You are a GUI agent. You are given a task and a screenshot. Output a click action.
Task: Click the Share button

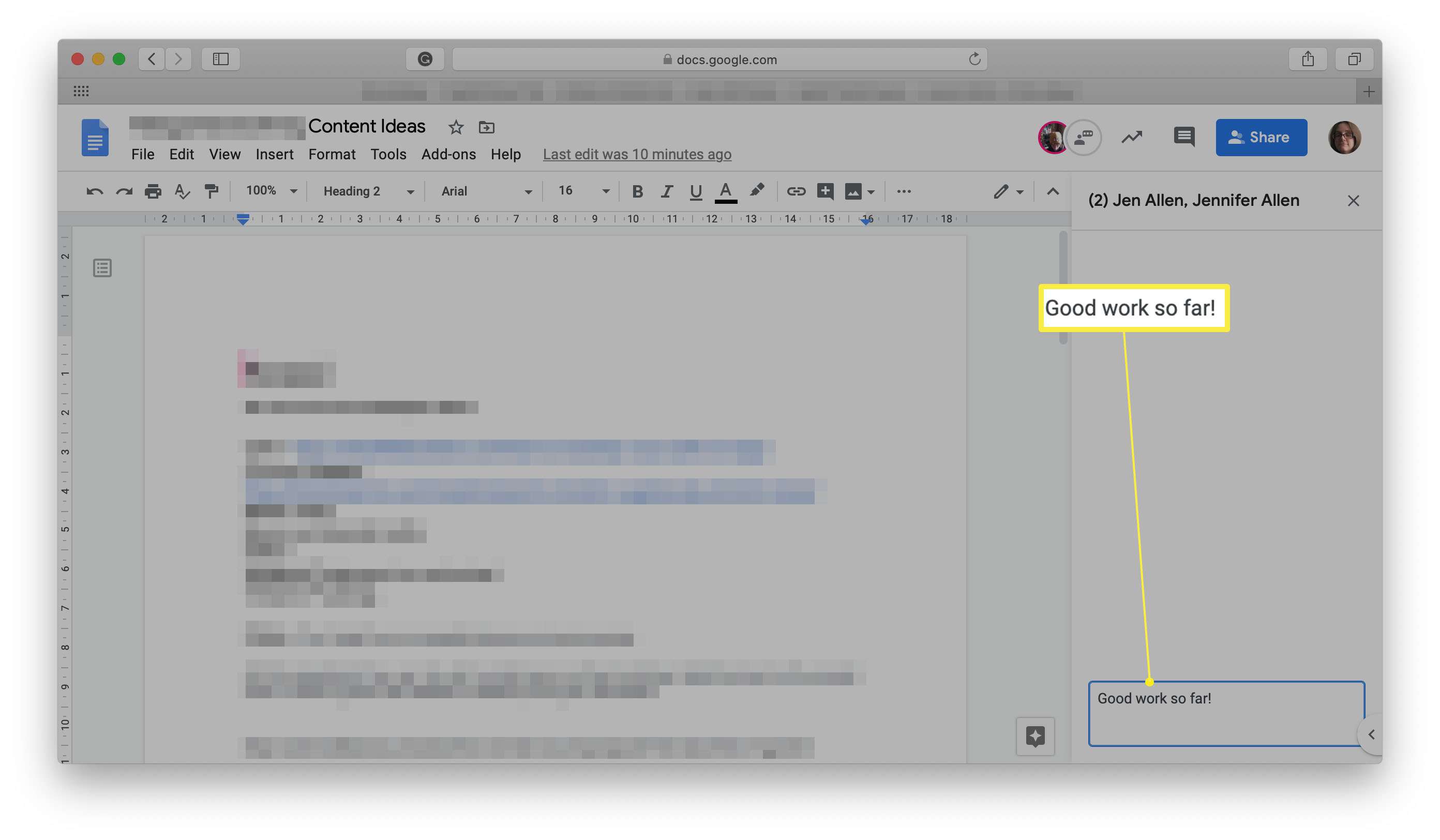1261,137
